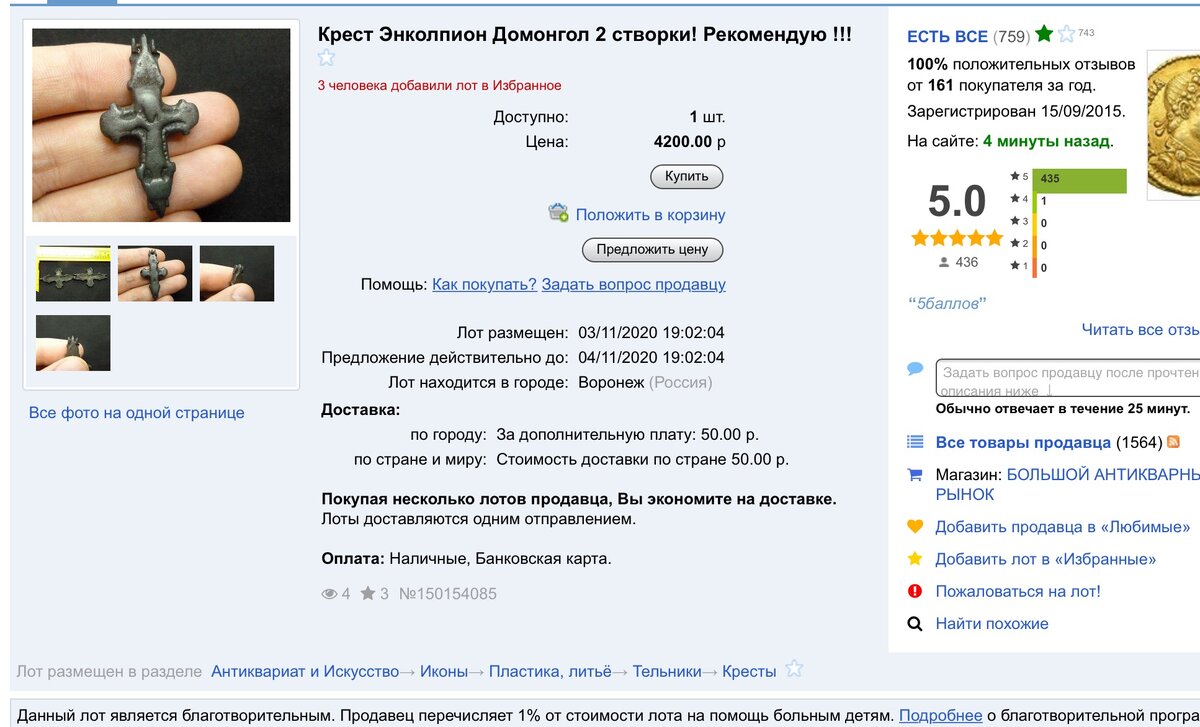Open the Антиквариат и Искусство breadcrumb
The height and width of the screenshot is (727, 1200).
point(305,672)
